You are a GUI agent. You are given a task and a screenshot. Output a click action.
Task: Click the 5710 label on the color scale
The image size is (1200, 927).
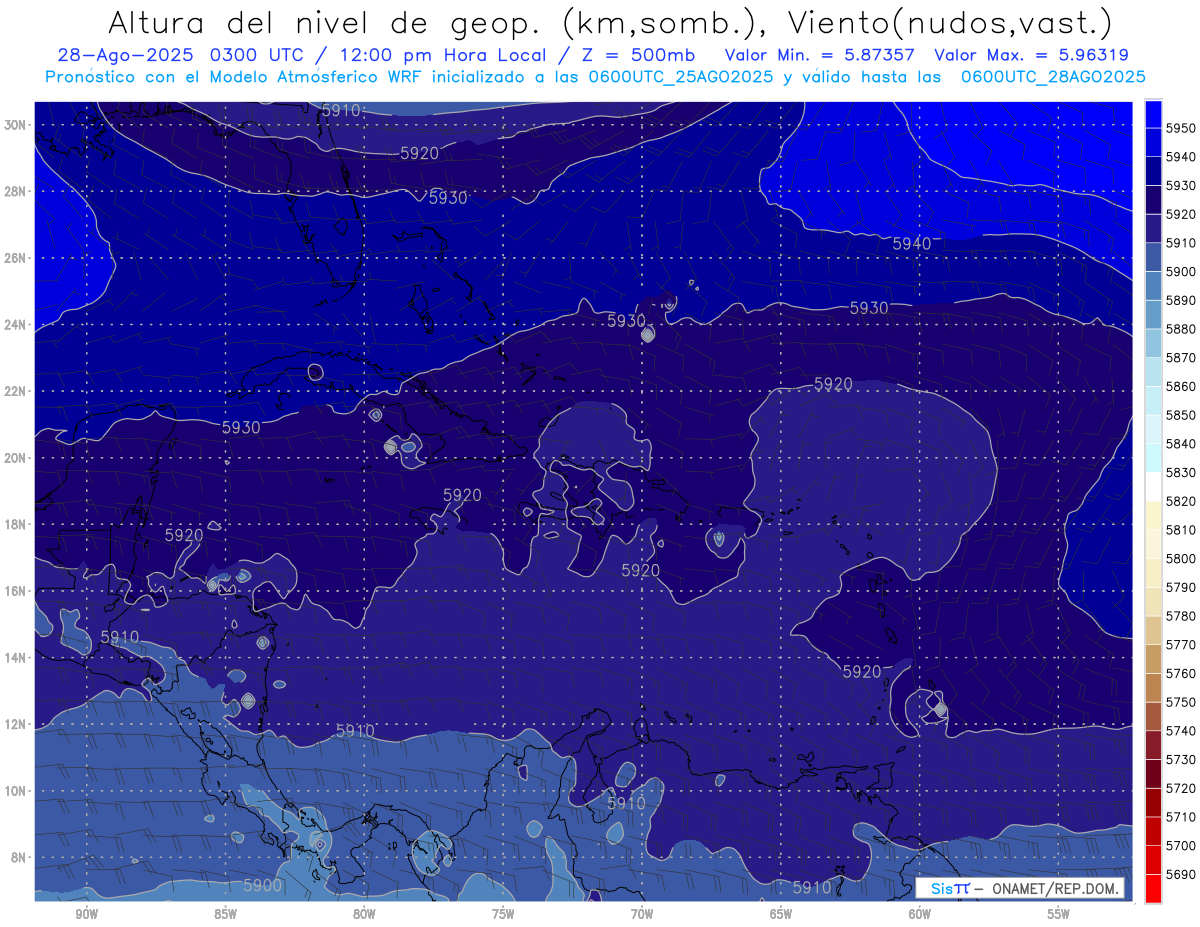1181,816
